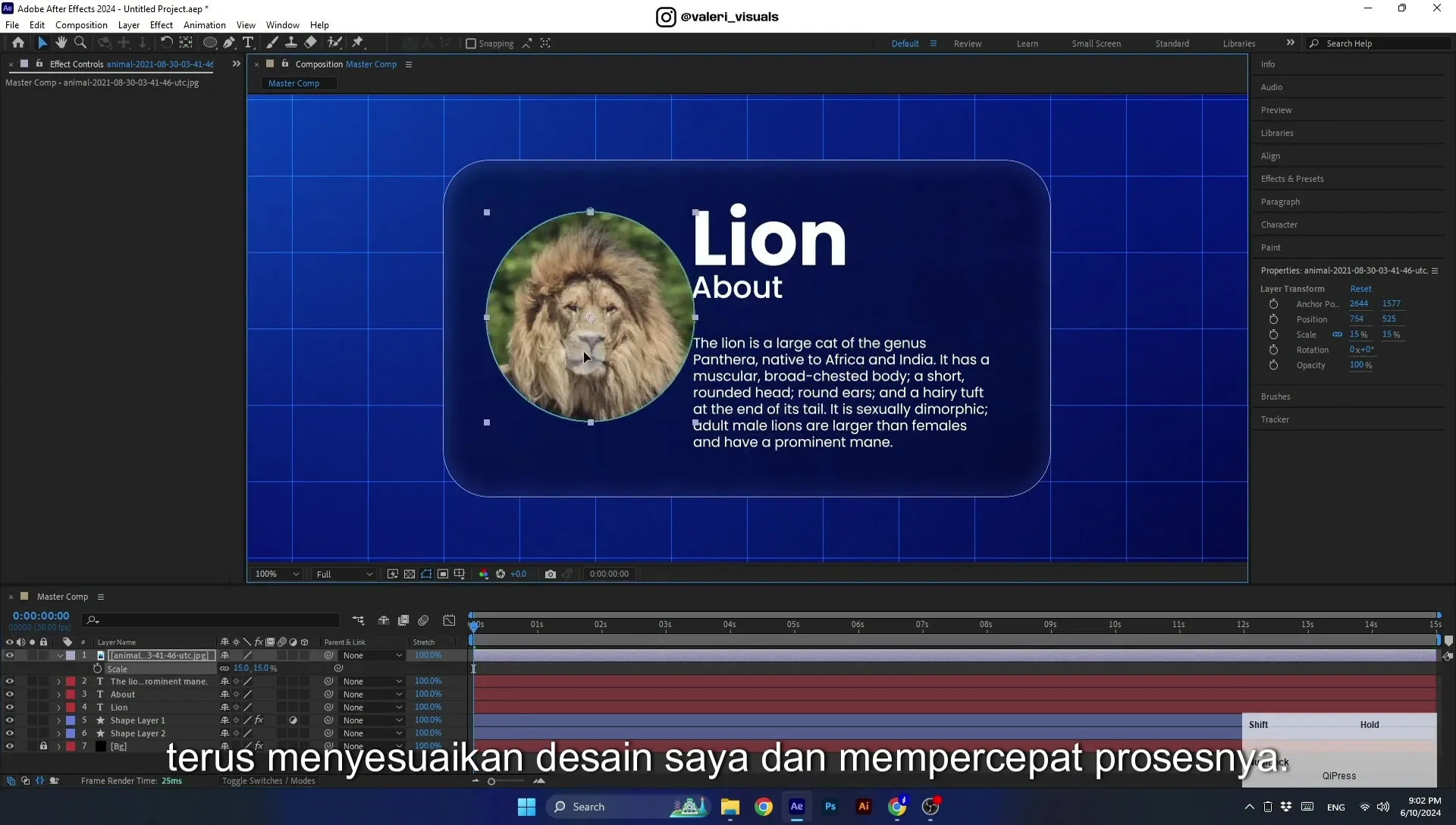Select the Pen tool

tap(229, 43)
